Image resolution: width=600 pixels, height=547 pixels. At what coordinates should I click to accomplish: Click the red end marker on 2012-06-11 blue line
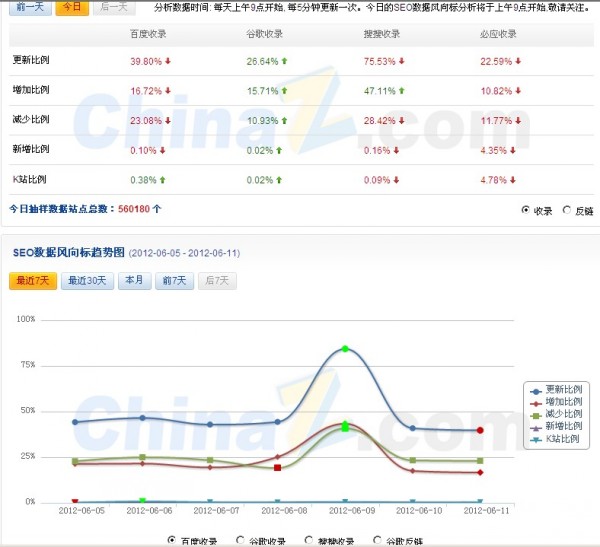point(480,430)
